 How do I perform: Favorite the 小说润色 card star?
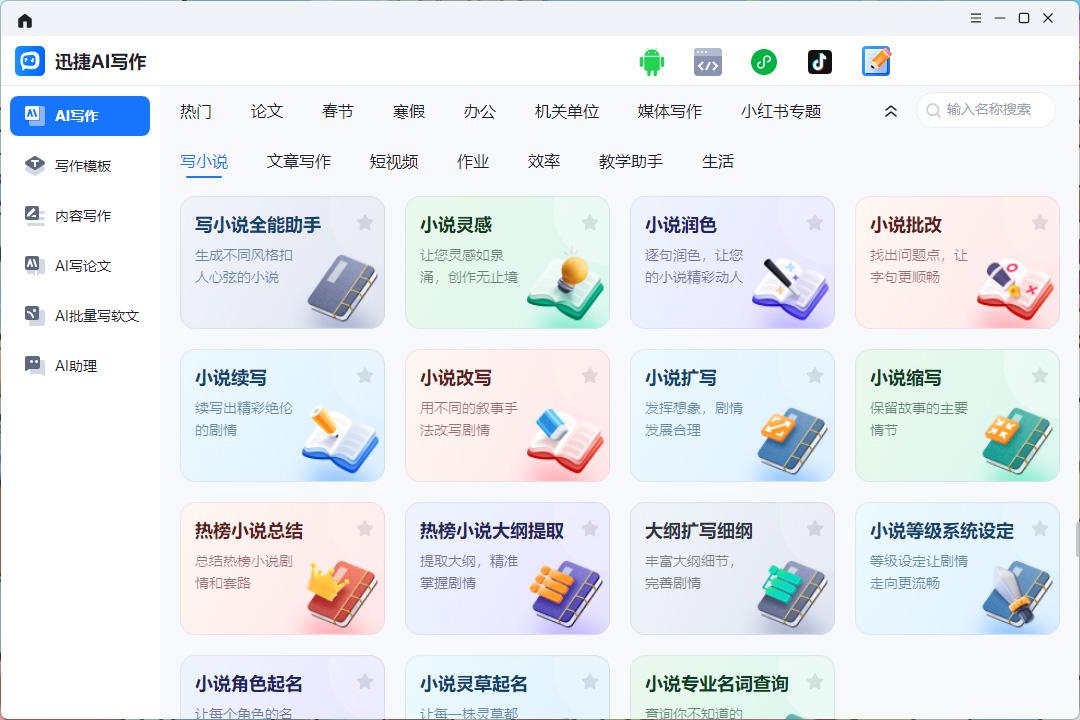pos(815,223)
